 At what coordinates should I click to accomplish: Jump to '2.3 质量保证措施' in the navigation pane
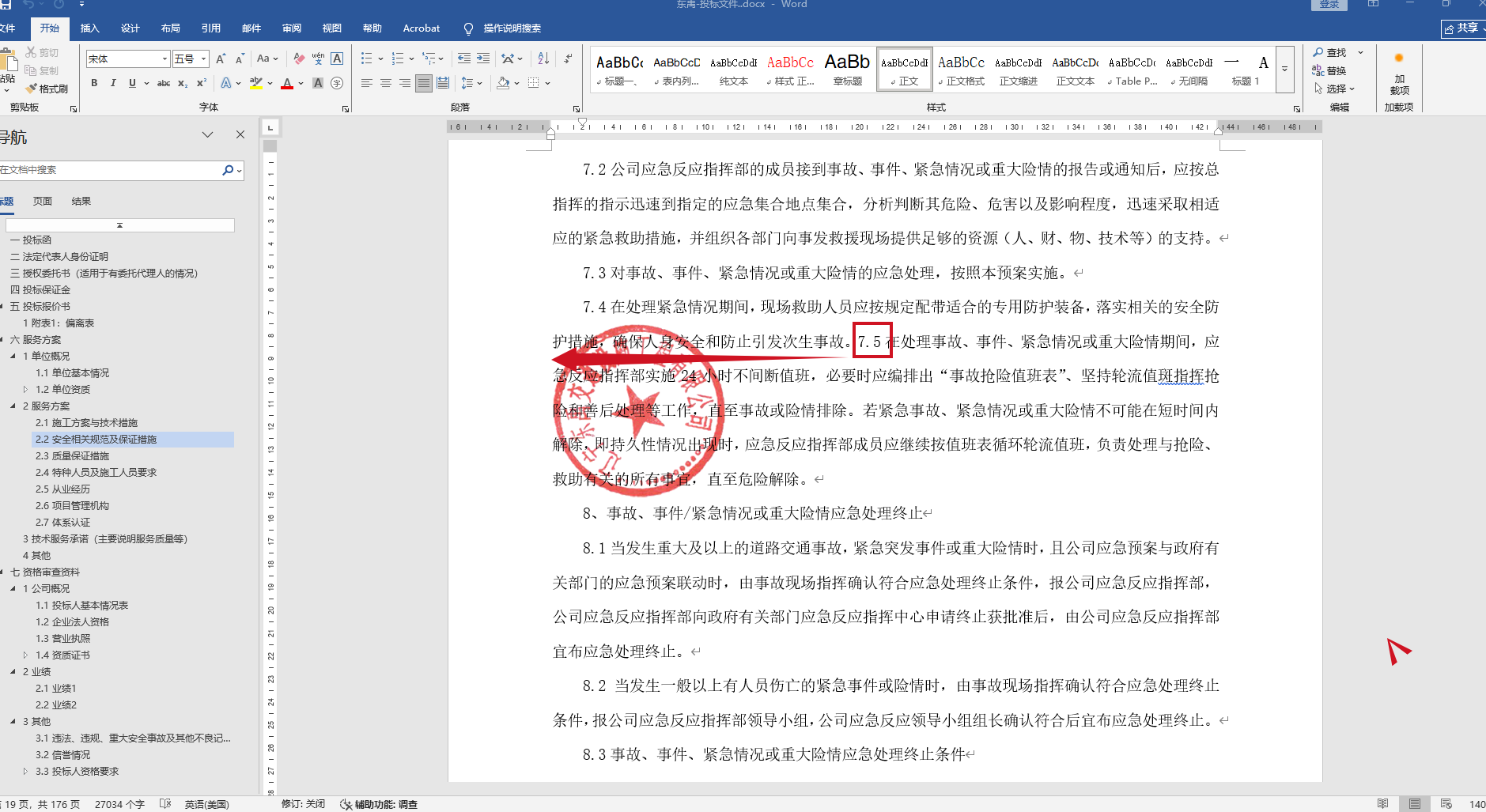point(72,456)
